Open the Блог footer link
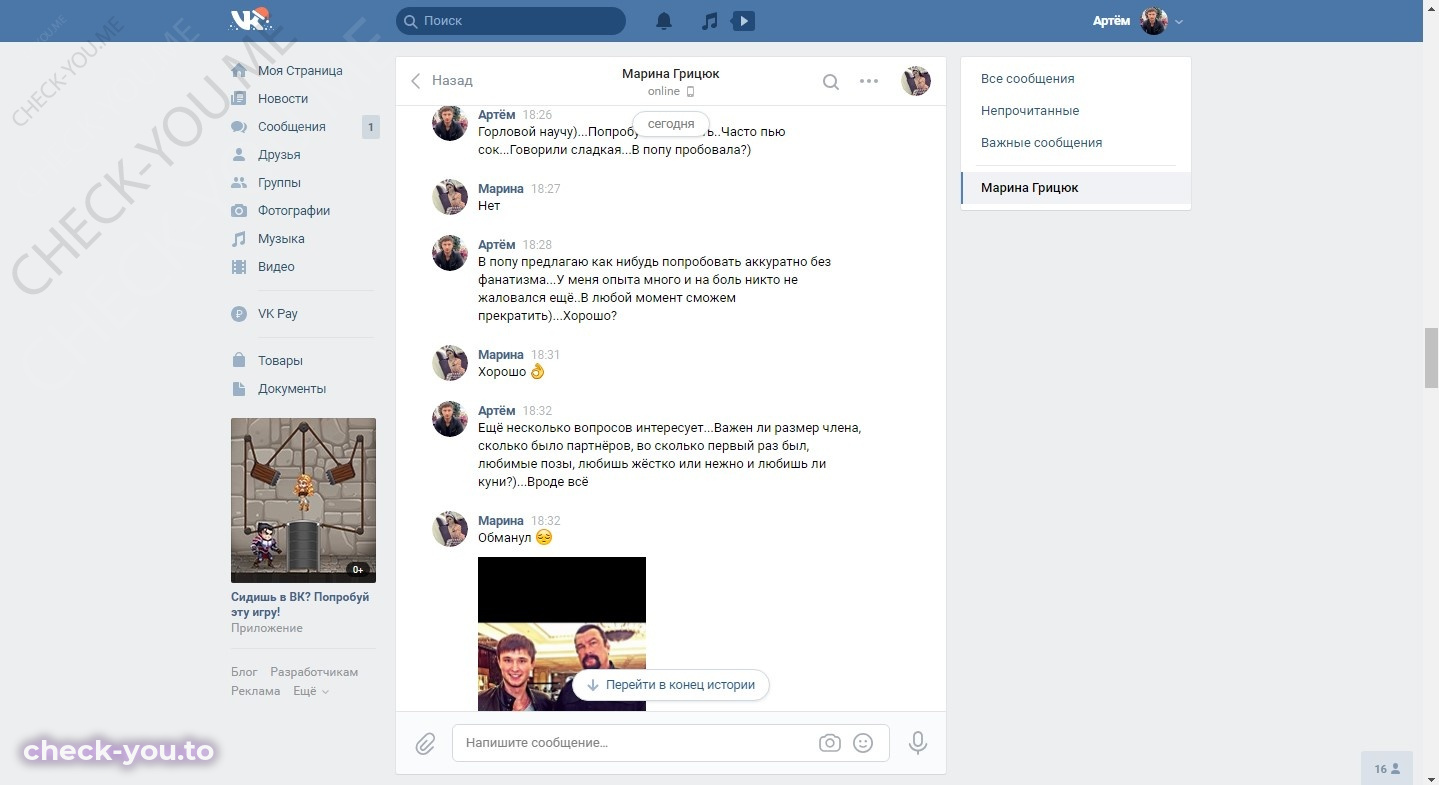 [244, 672]
